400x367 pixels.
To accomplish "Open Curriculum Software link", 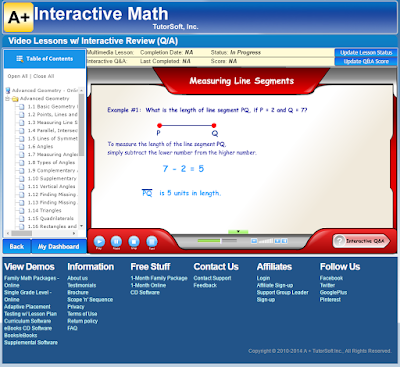I will [x=28, y=321].
